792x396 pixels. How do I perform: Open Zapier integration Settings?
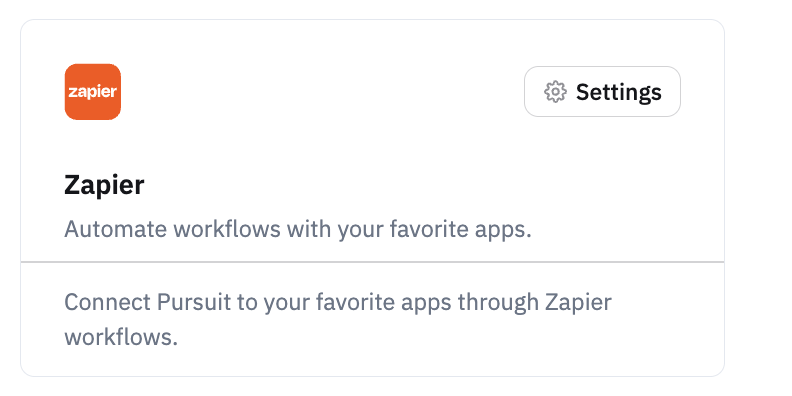tap(602, 91)
